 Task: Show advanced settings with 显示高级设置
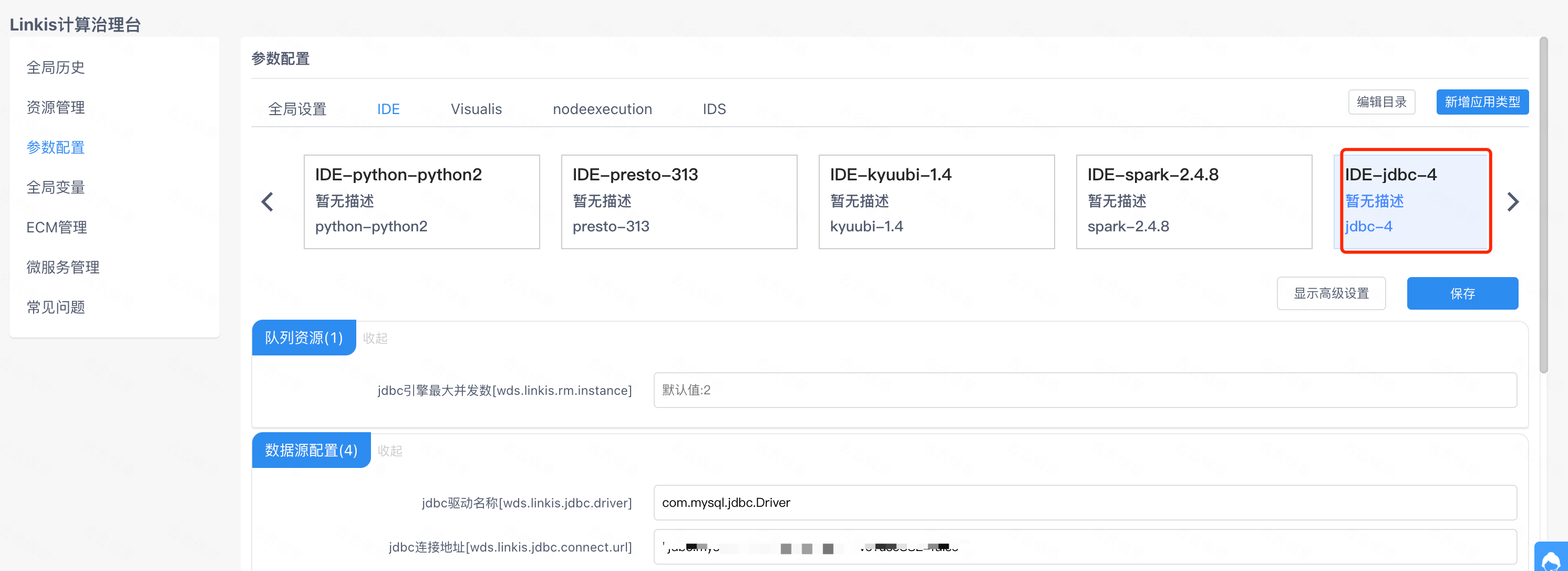tap(1330, 293)
